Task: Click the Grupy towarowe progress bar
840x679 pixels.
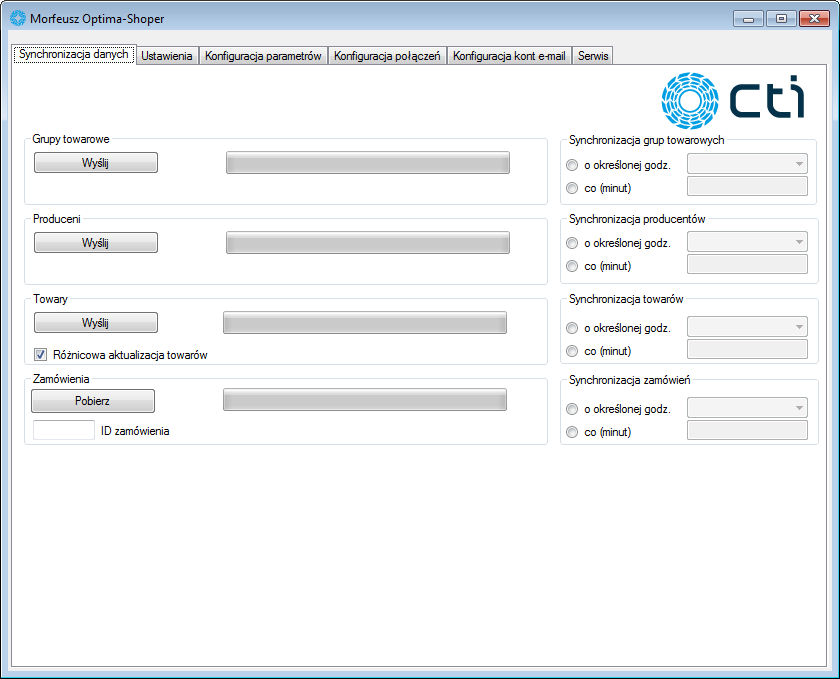Action: point(368,163)
